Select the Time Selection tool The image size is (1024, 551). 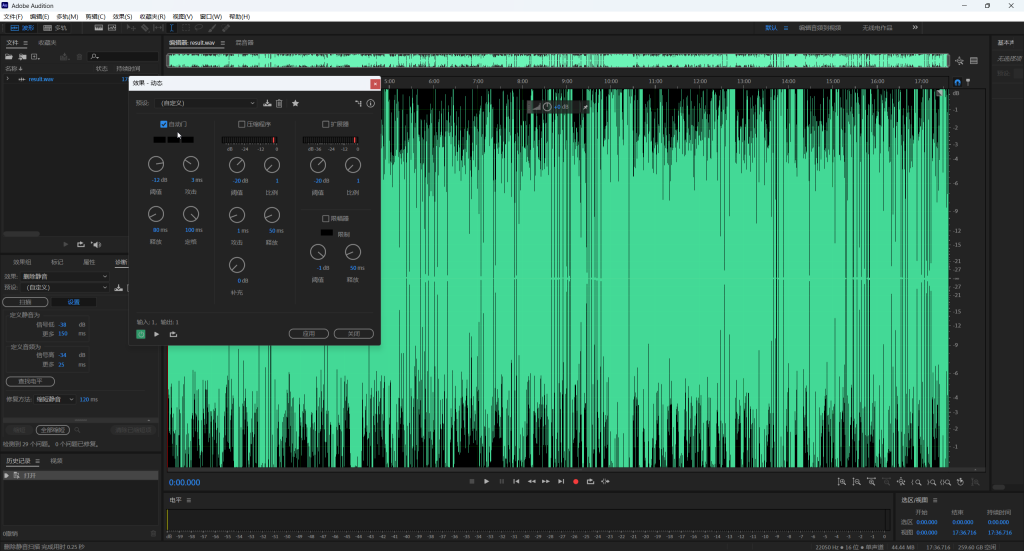(172, 28)
